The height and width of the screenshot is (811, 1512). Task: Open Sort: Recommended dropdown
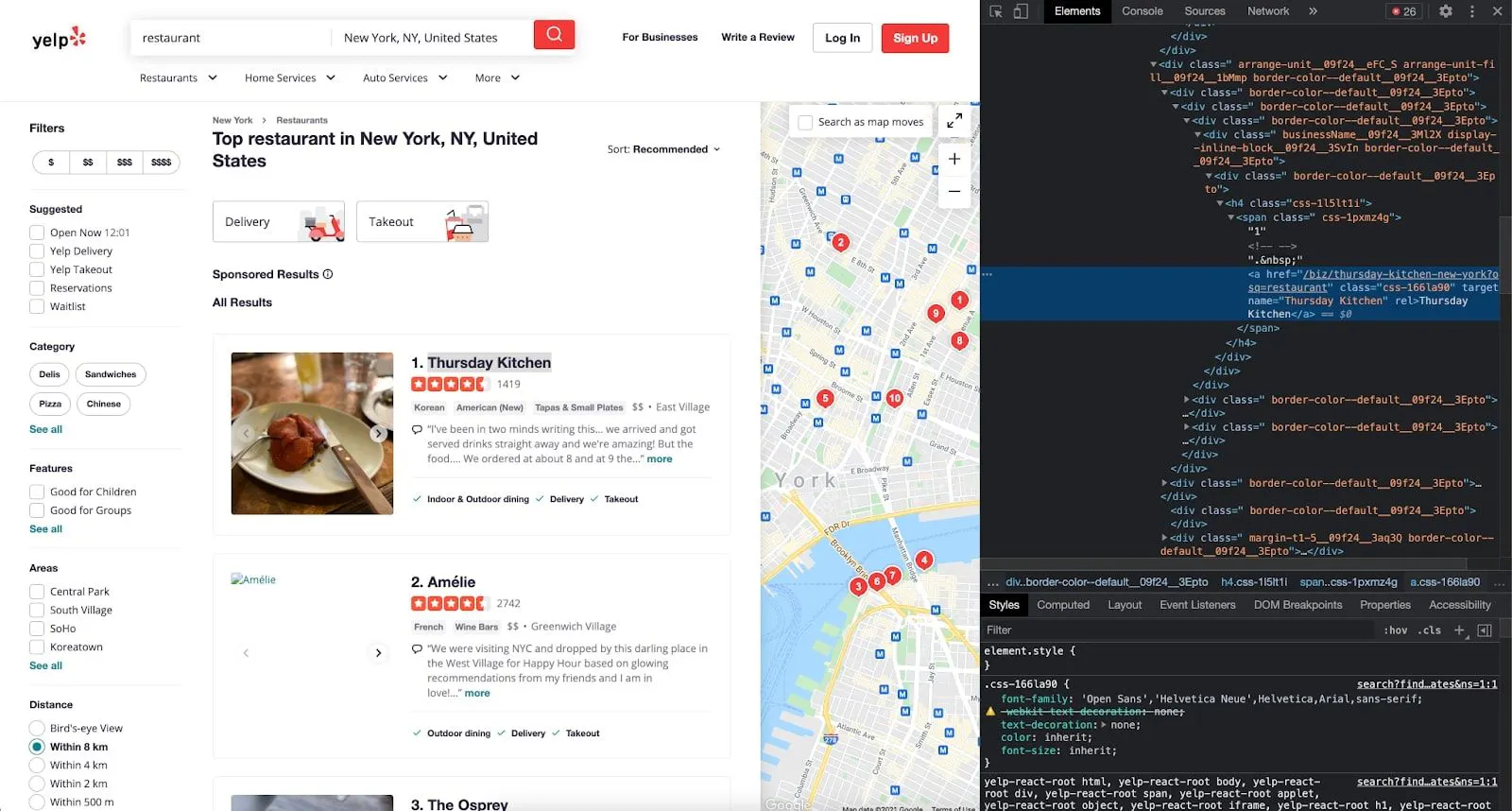663,149
